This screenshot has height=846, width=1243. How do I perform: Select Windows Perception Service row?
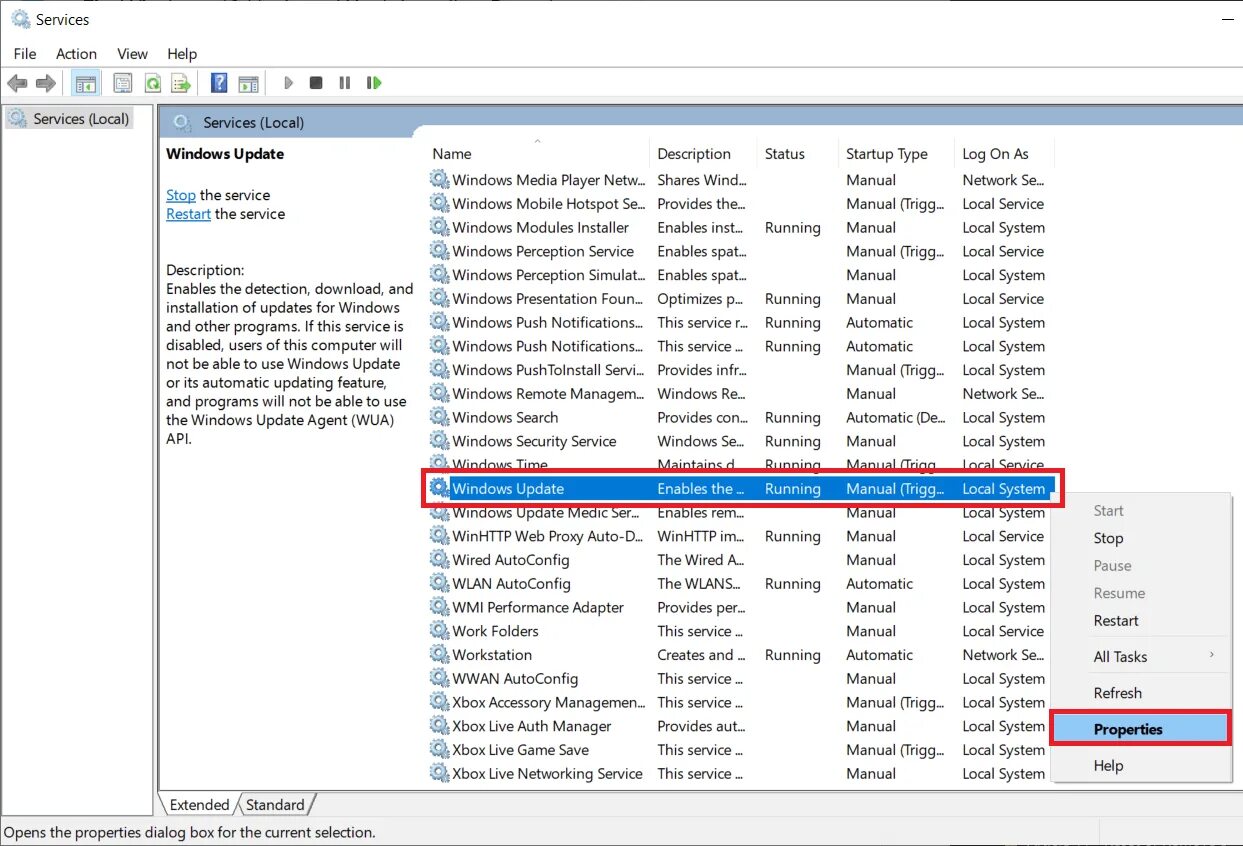[x=741, y=251]
